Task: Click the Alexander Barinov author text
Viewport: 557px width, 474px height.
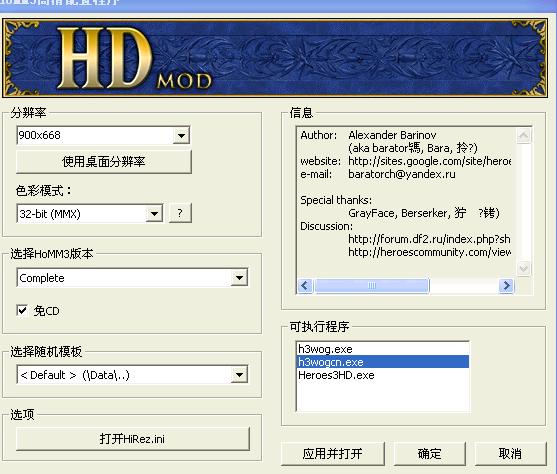Action: pos(392,135)
